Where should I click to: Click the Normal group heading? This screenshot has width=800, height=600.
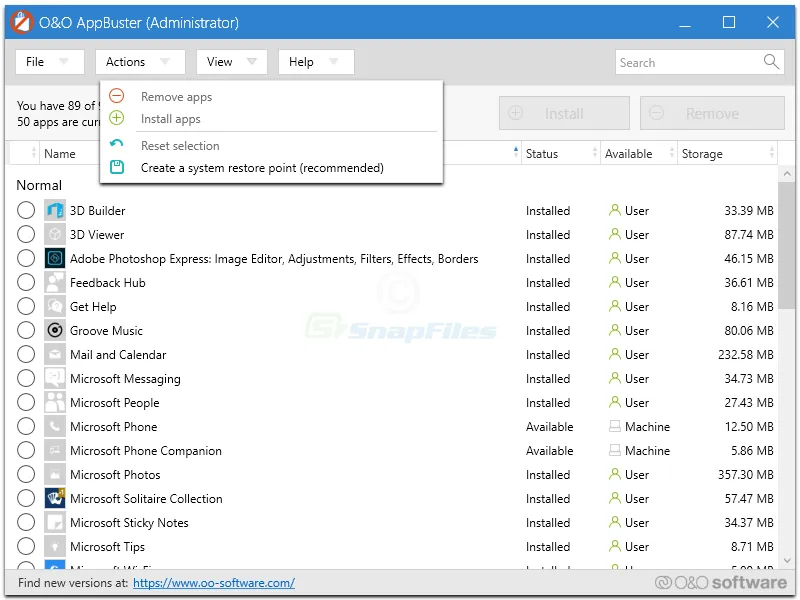(x=39, y=185)
